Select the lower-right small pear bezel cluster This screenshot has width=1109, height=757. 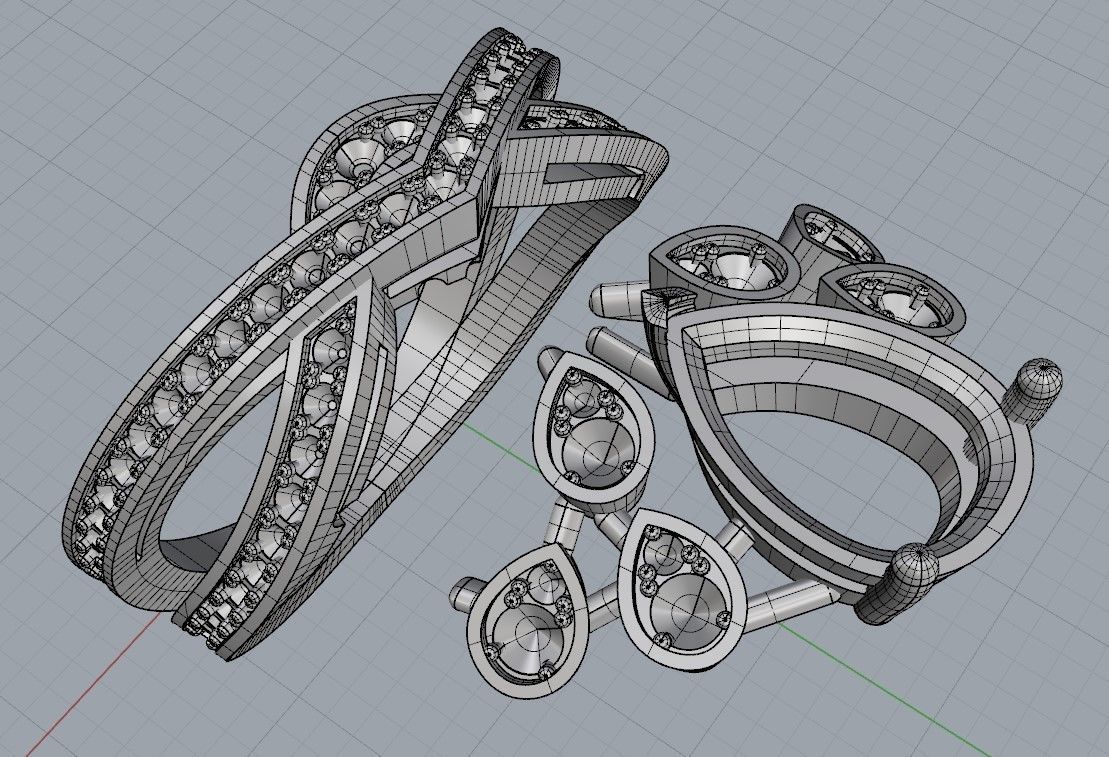coord(683,589)
